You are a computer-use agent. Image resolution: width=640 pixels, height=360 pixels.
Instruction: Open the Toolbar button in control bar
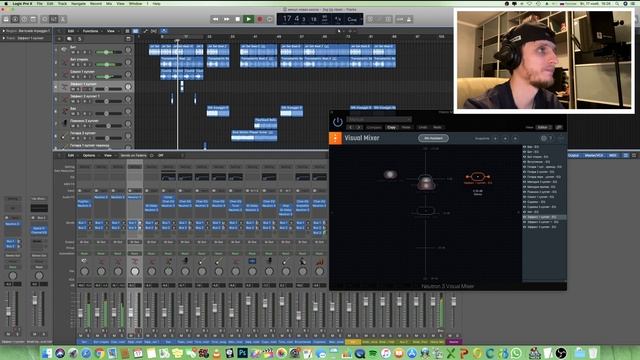pyautogui.click(x=33, y=19)
